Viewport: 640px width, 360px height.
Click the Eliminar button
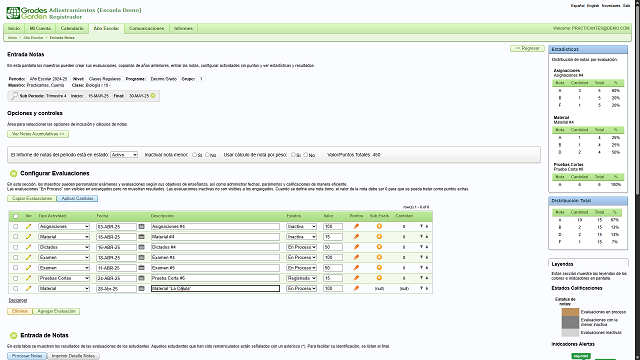pos(20,311)
